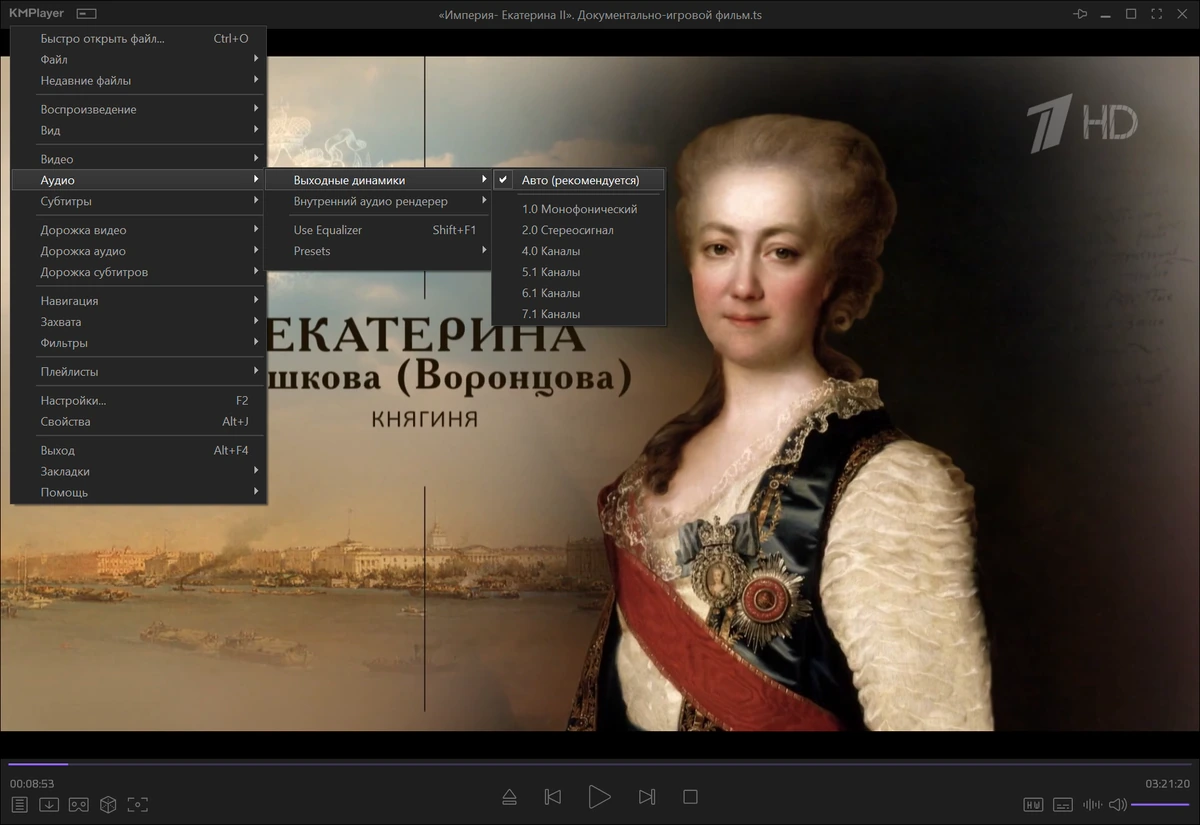Open the audio waveform equalizer icon
The width and height of the screenshot is (1200, 825).
[x=1092, y=804]
